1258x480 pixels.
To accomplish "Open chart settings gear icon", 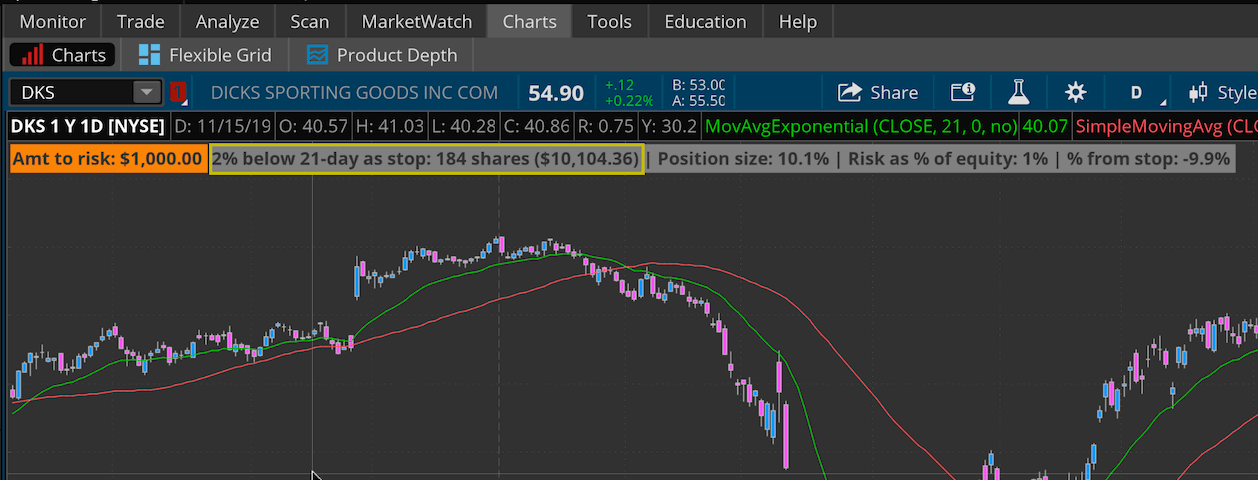I will coord(1075,92).
